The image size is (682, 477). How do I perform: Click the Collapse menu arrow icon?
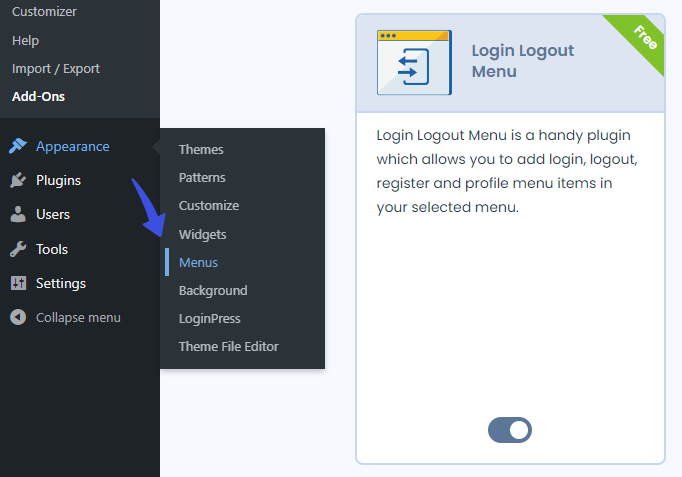(18, 317)
